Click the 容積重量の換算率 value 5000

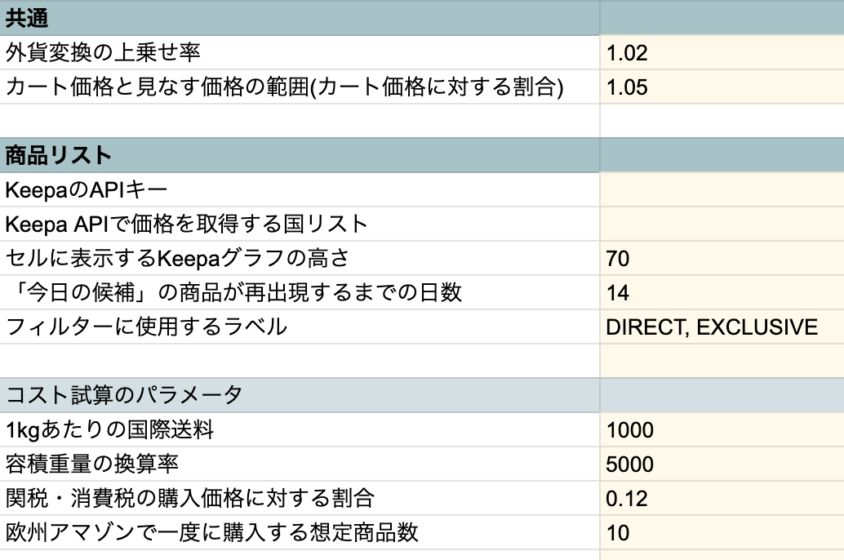click(720, 464)
